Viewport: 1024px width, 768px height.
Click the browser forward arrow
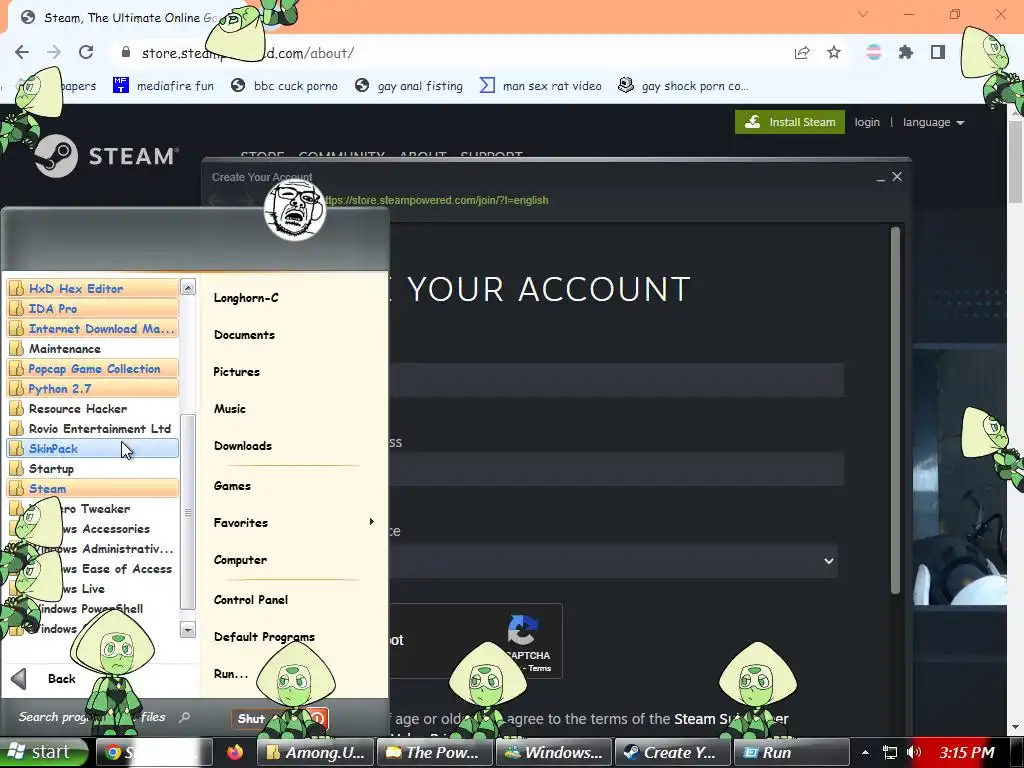pos(54,52)
